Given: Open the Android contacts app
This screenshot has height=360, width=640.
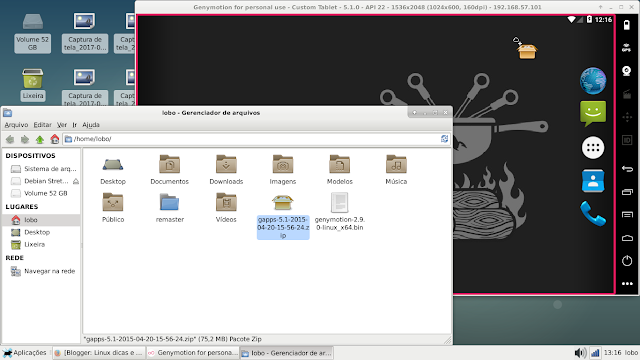Looking at the screenshot, I should click(593, 180).
